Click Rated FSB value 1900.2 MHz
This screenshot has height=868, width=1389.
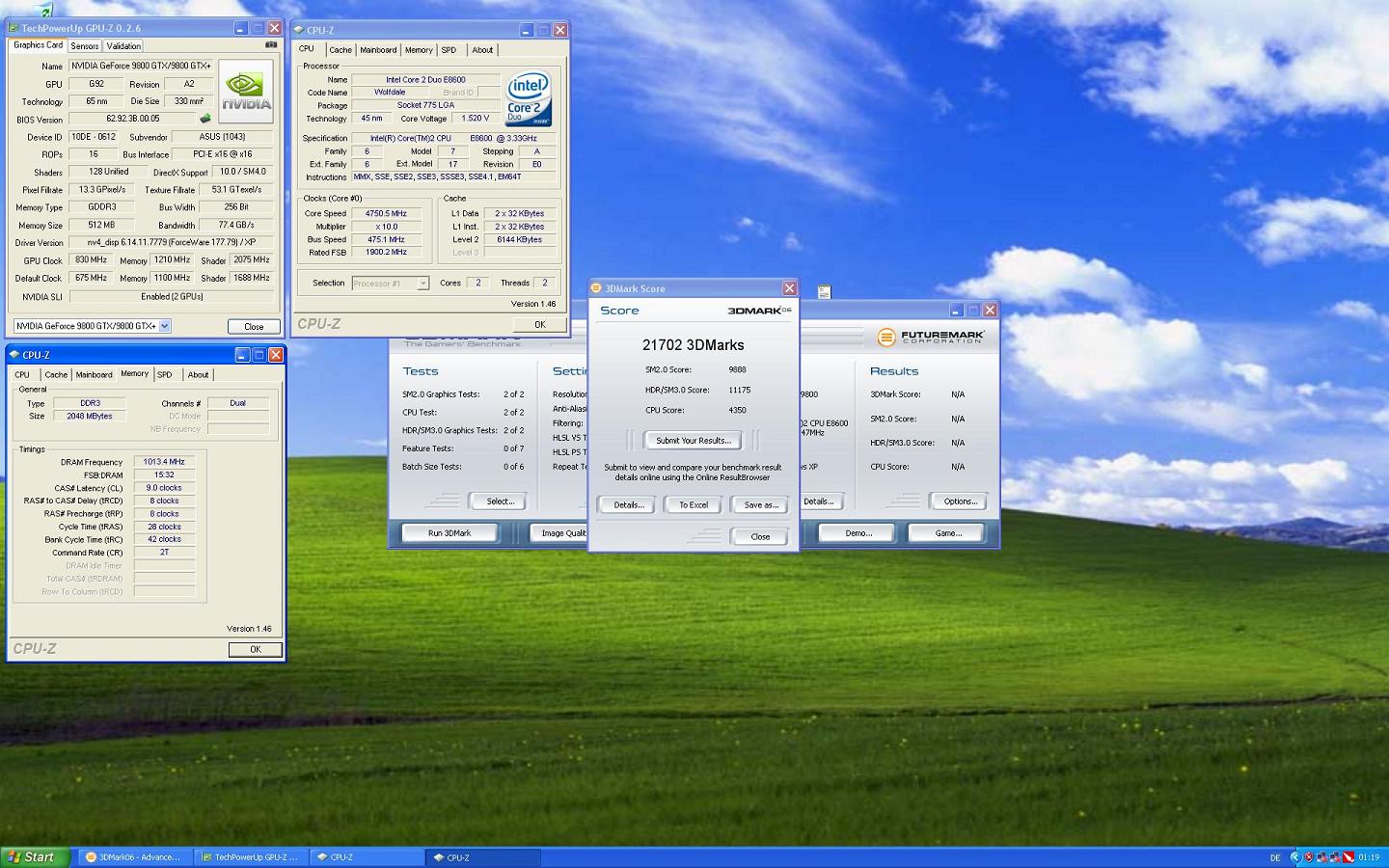click(x=386, y=253)
